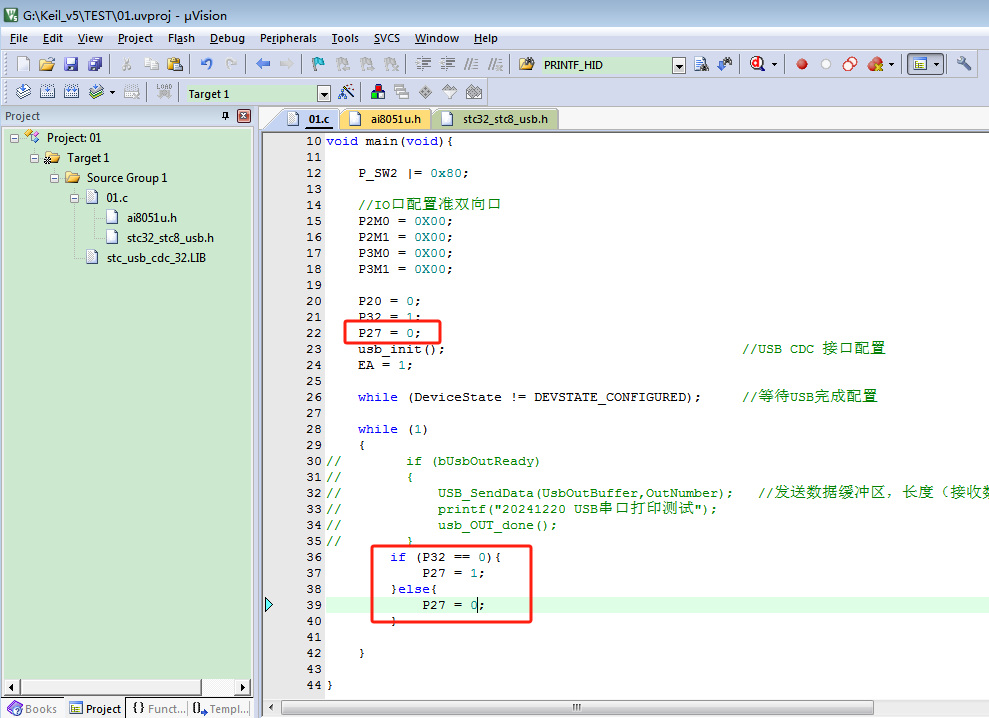The width and height of the screenshot is (989, 718).
Task: Click the Batch Build layered icon
Action: (96, 92)
